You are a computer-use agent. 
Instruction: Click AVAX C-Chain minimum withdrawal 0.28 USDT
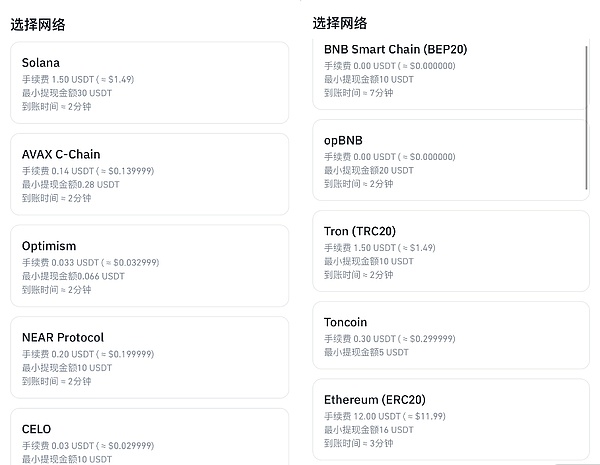(70, 185)
